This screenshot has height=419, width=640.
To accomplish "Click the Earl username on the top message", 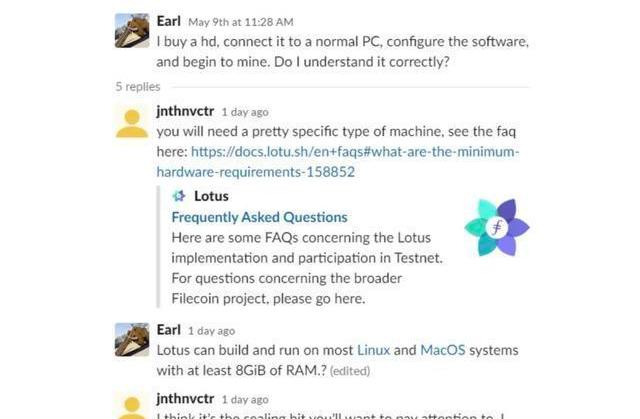I will pos(169,21).
